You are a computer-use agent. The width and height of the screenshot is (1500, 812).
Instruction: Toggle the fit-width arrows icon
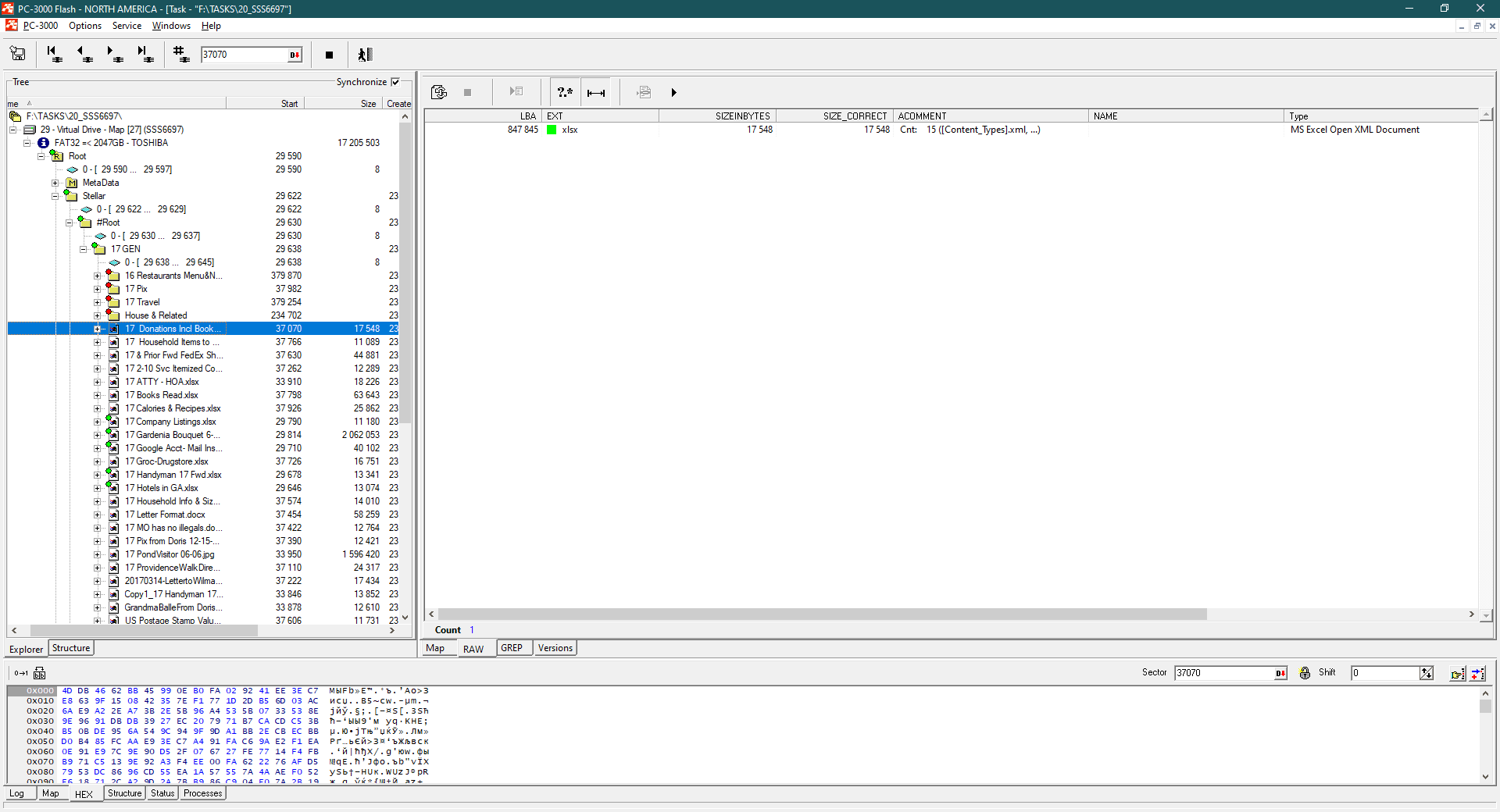(x=596, y=92)
